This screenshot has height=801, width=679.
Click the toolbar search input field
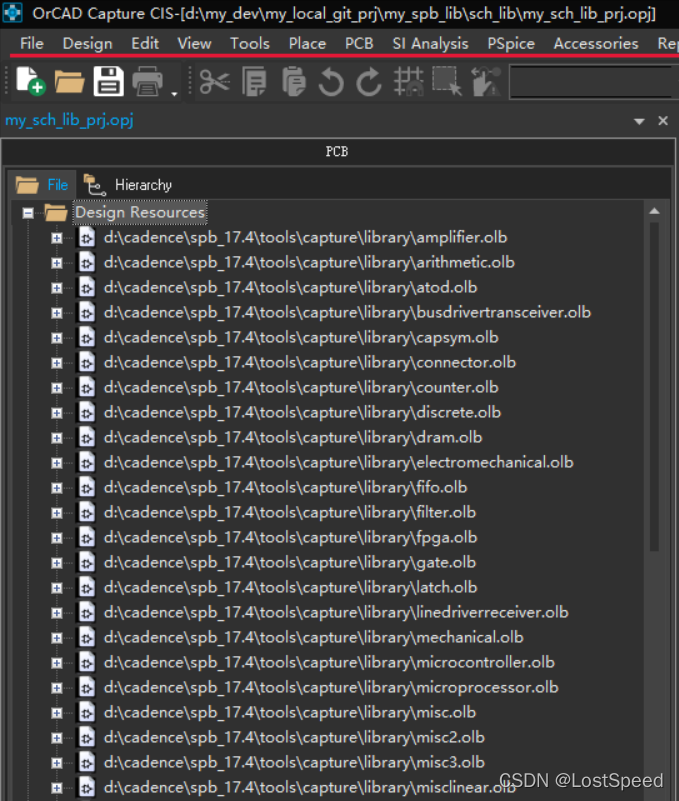590,82
